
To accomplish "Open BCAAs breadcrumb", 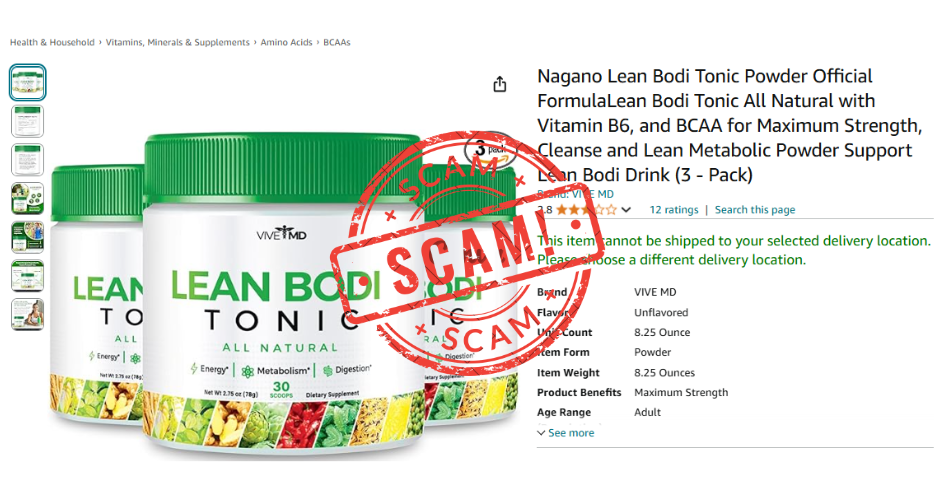I will pos(336,42).
